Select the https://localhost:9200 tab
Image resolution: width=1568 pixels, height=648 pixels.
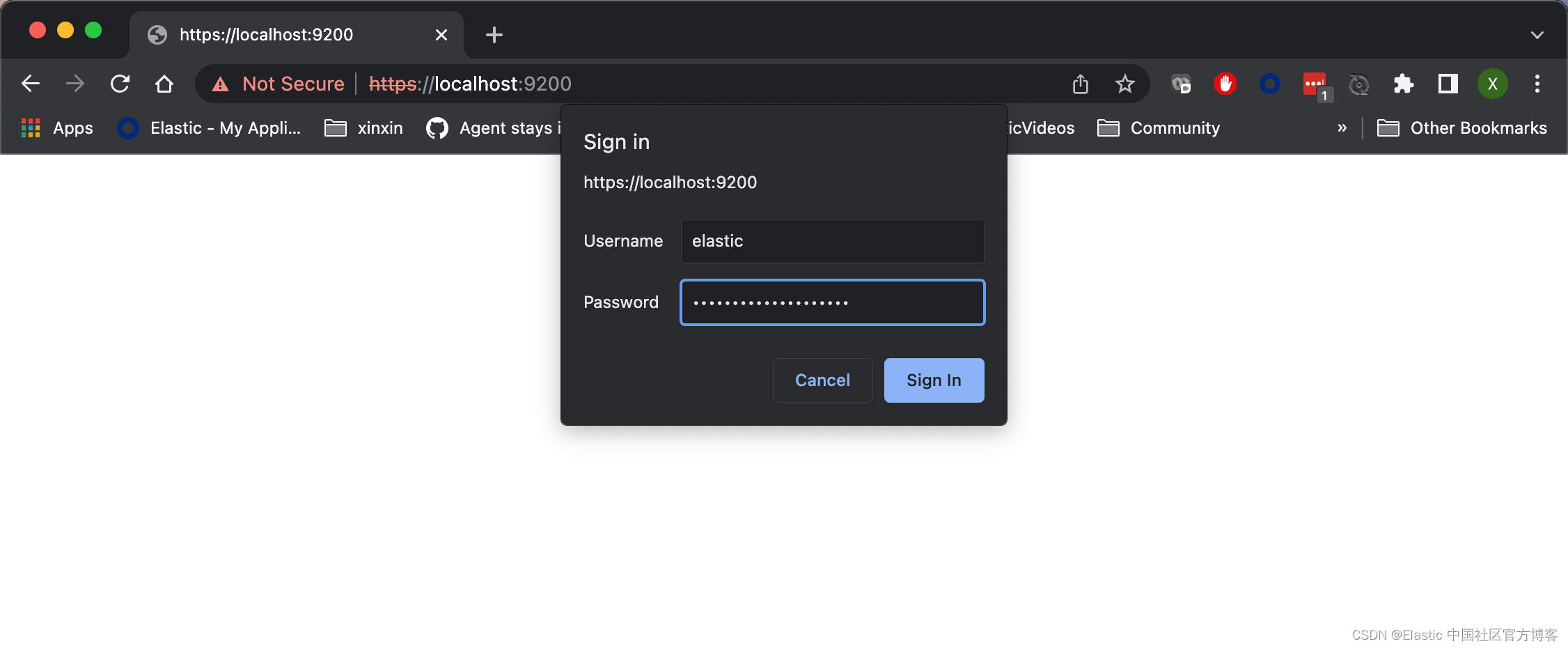pos(279,35)
